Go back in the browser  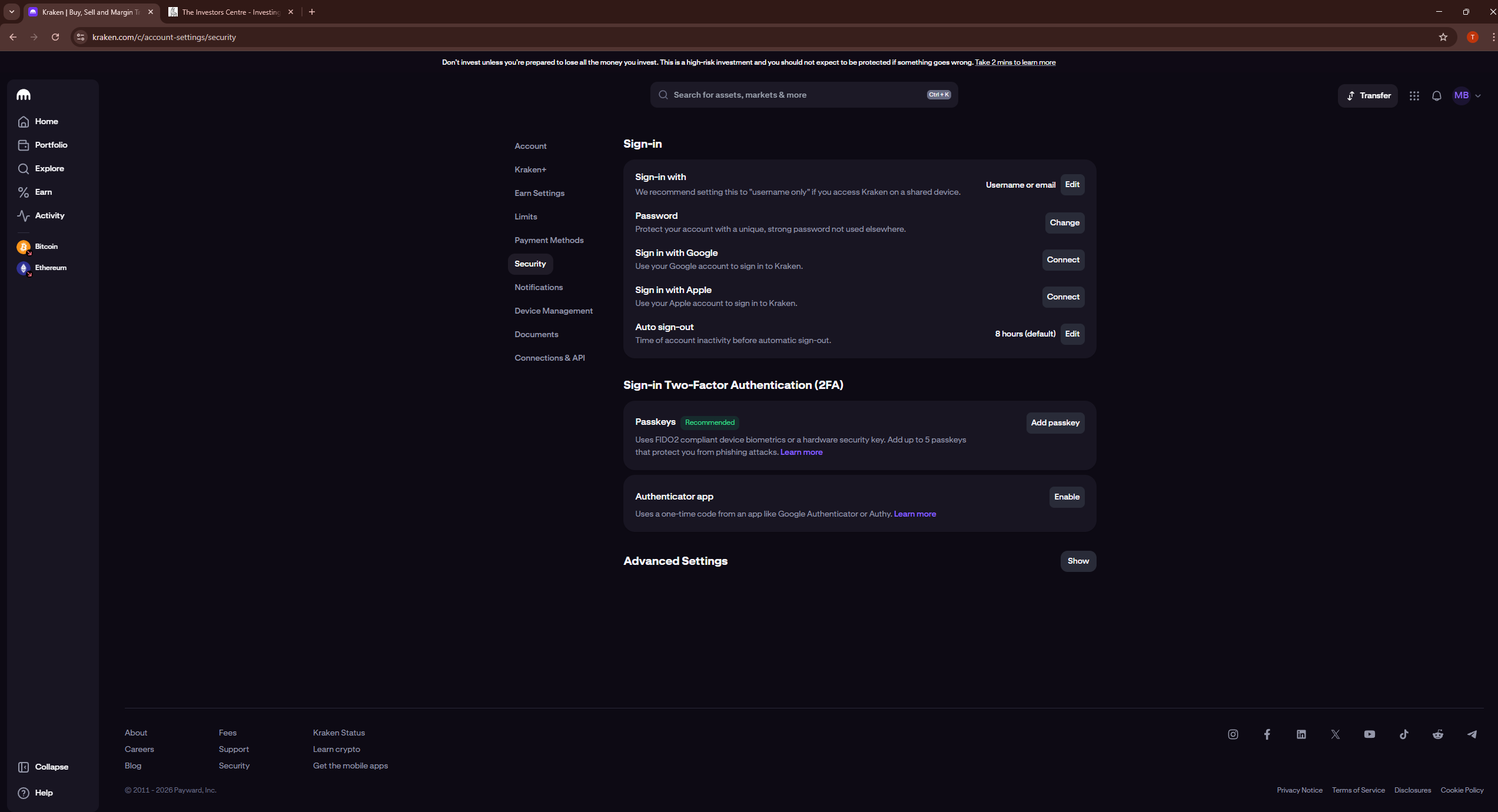(13, 37)
